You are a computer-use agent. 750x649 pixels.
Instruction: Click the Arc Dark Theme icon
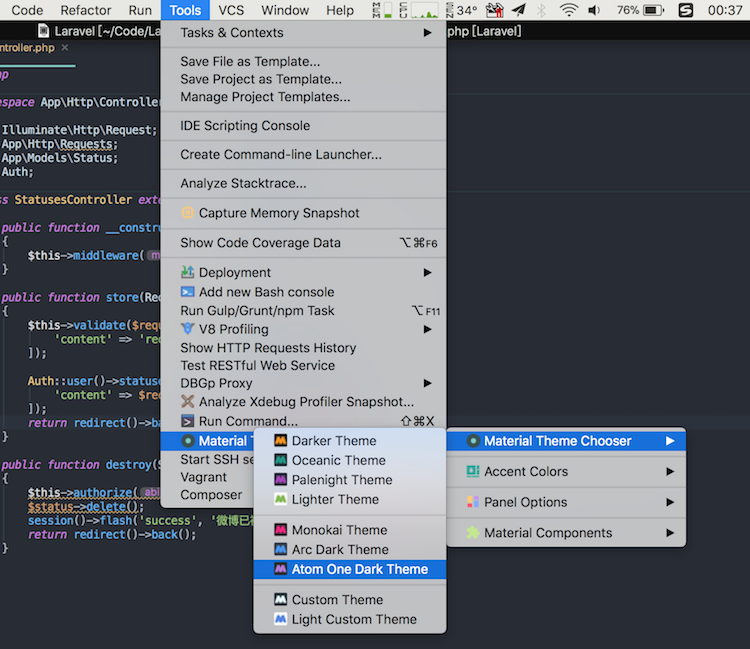coord(281,550)
